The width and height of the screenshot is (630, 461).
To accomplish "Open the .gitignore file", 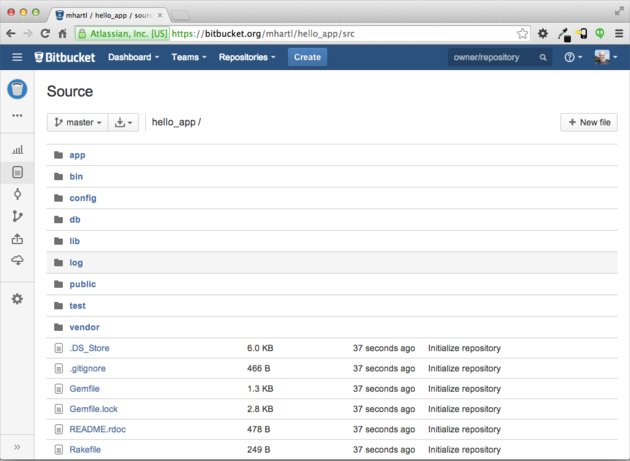I will 88,369.
